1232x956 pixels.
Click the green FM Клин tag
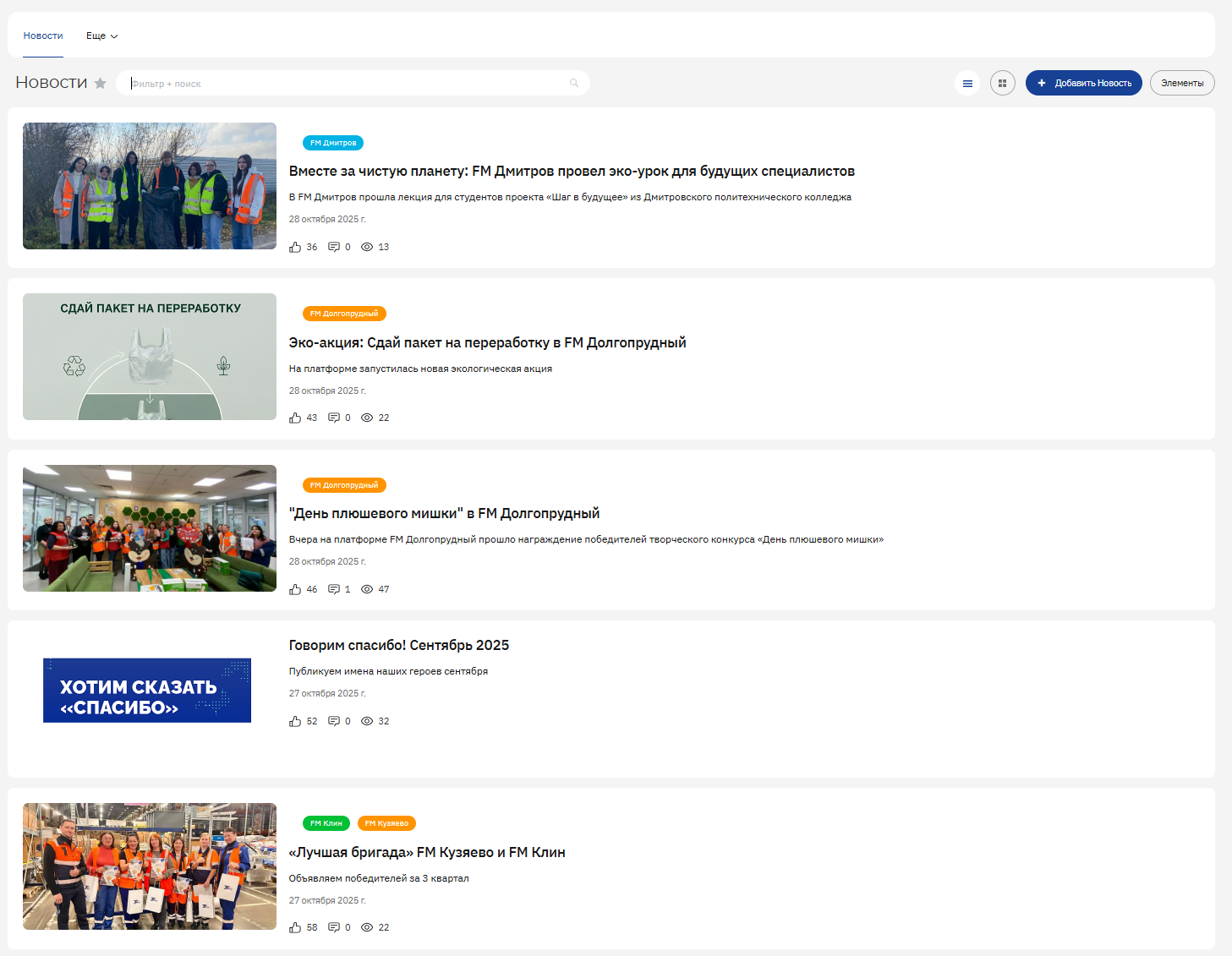[x=326, y=823]
